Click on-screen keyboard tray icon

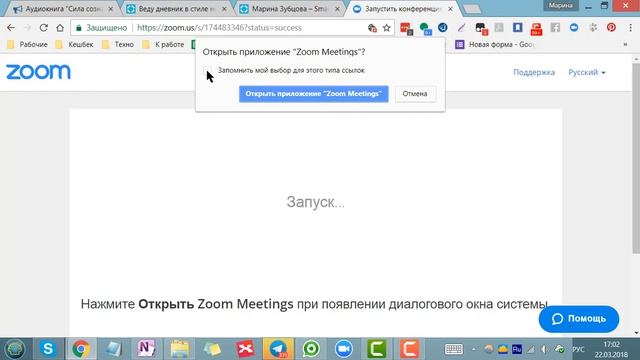point(453,349)
